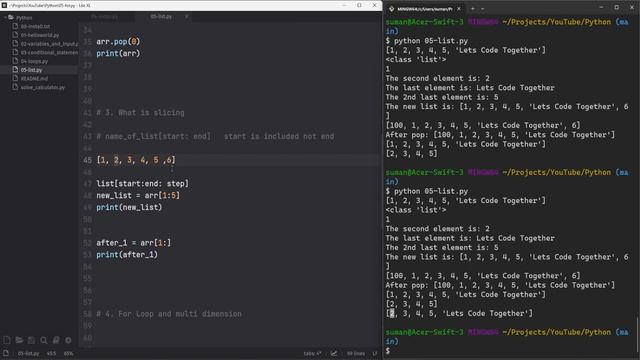Click the first 'After pop:' output line in the terminal
Viewport: 640px width, 360px height.
click(x=500, y=135)
